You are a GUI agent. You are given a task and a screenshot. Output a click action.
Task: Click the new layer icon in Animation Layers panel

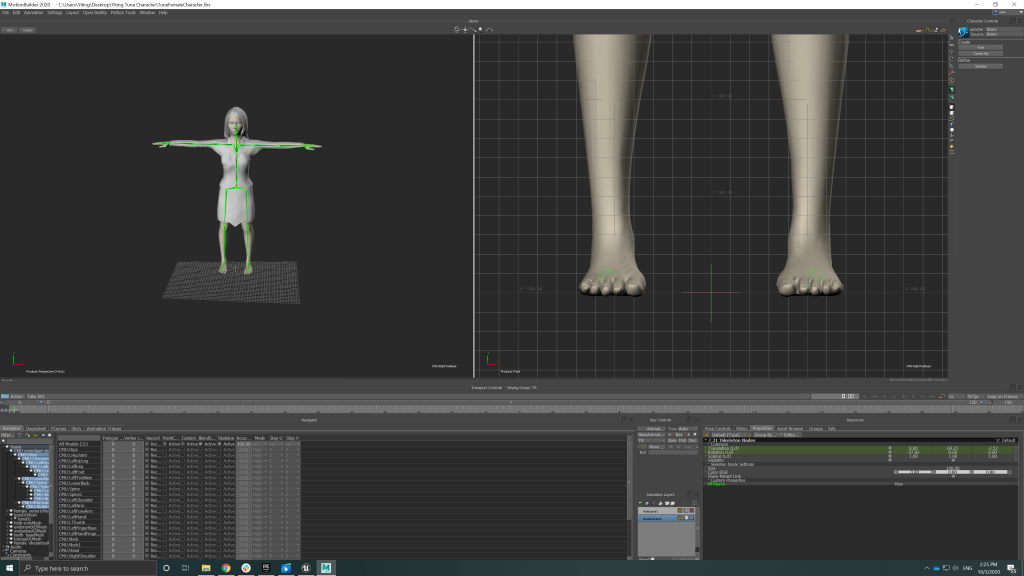(641, 503)
